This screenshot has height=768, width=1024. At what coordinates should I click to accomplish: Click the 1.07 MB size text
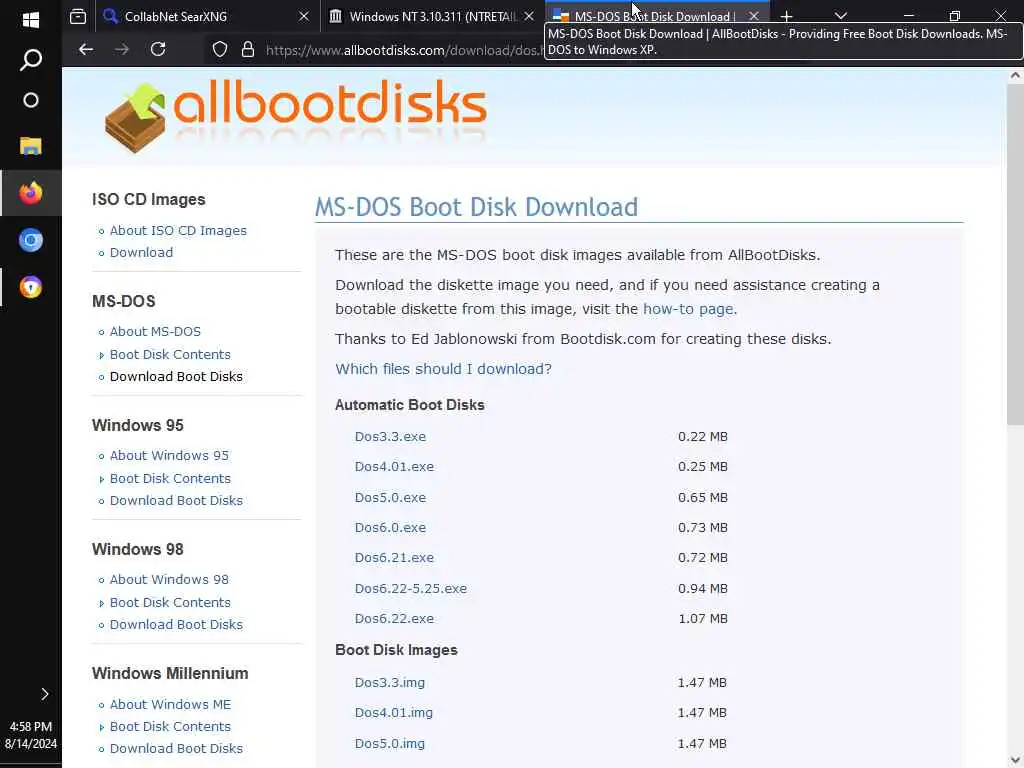click(x=703, y=618)
